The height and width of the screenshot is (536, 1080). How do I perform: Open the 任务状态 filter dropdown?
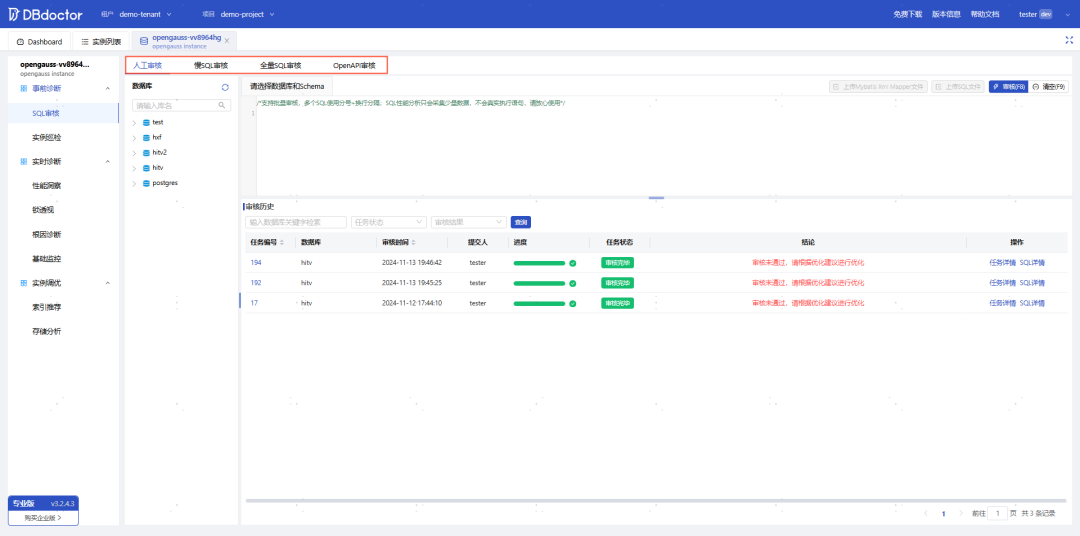pos(388,222)
